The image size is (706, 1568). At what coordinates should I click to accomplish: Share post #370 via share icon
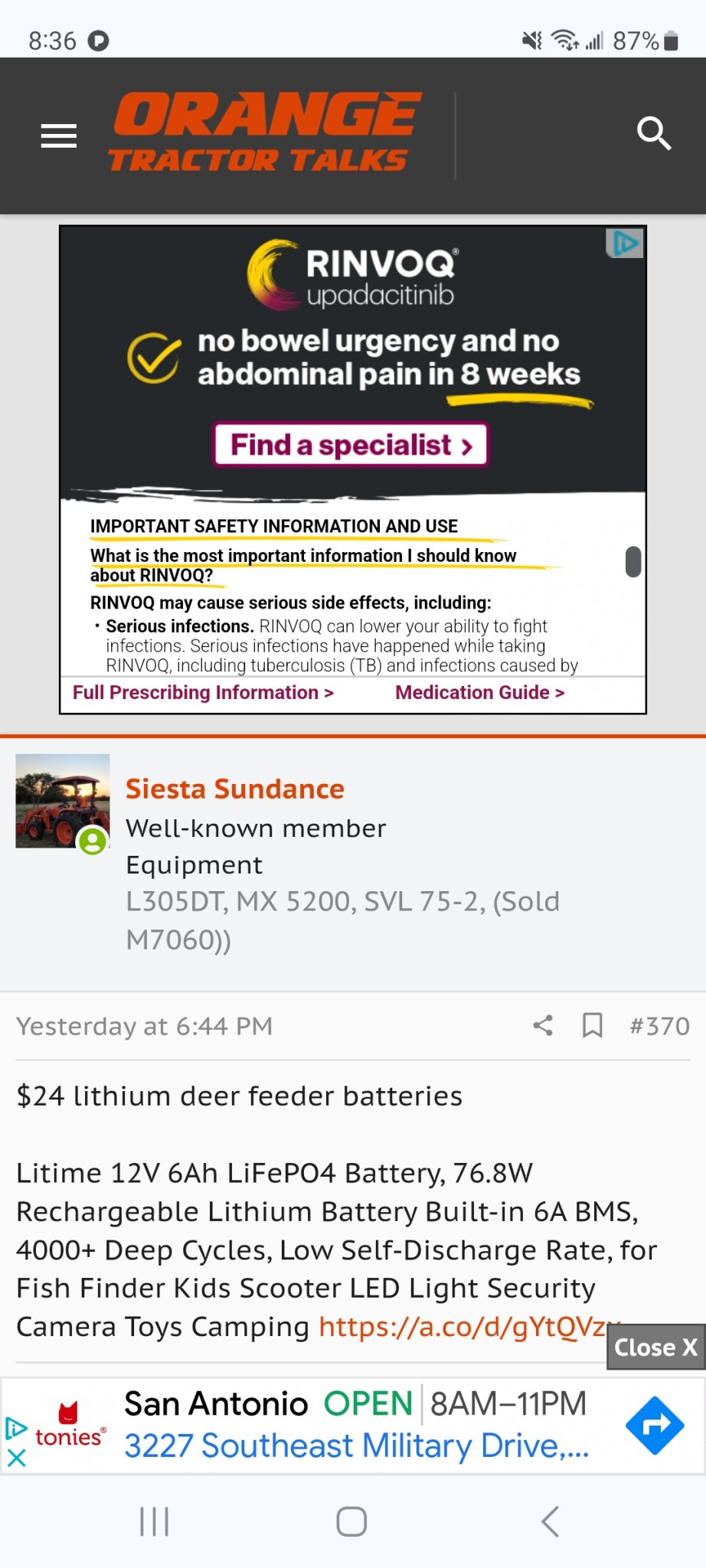coord(543,1025)
